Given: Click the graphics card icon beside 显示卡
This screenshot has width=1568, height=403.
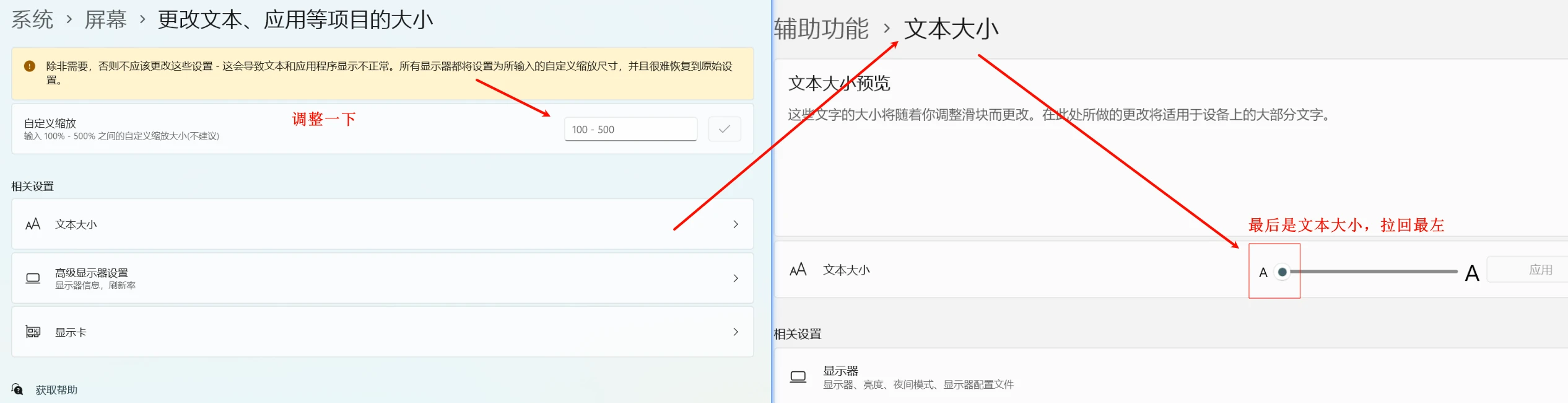Looking at the screenshot, I should [33, 332].
